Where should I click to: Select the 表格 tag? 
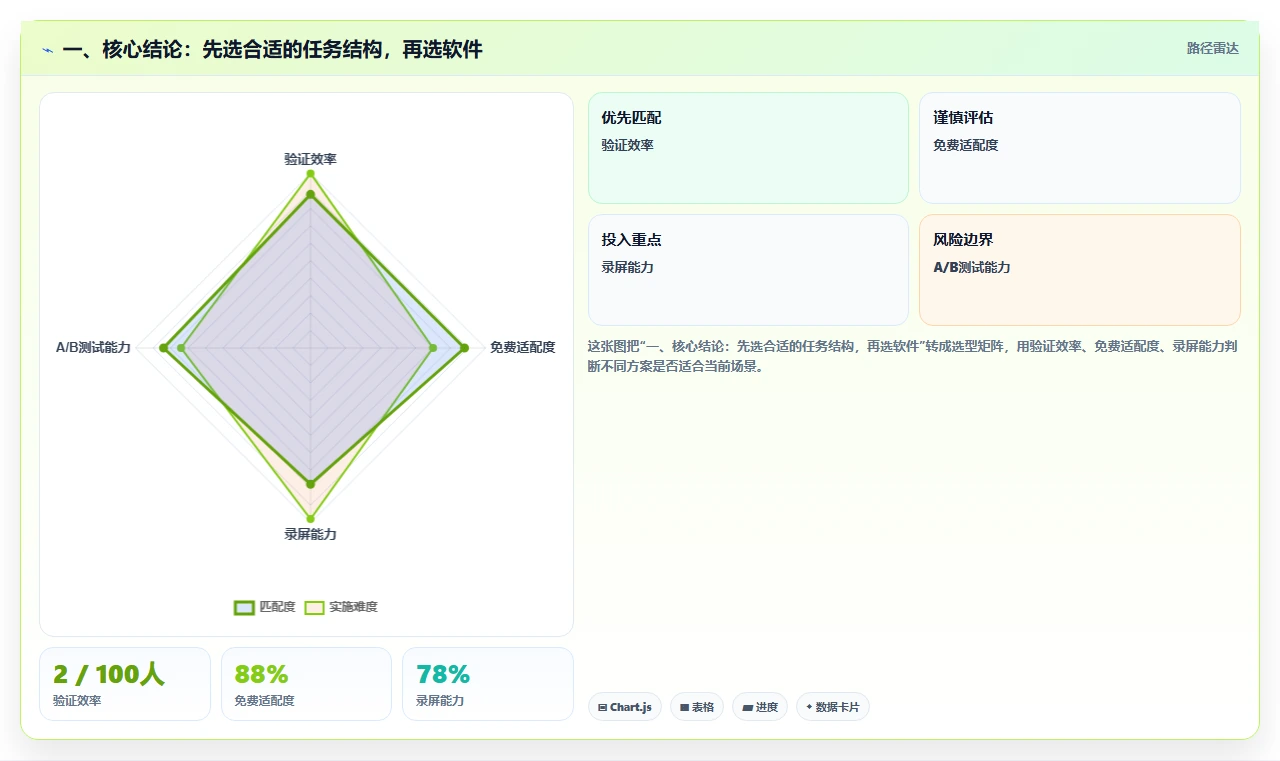(697, 707)
